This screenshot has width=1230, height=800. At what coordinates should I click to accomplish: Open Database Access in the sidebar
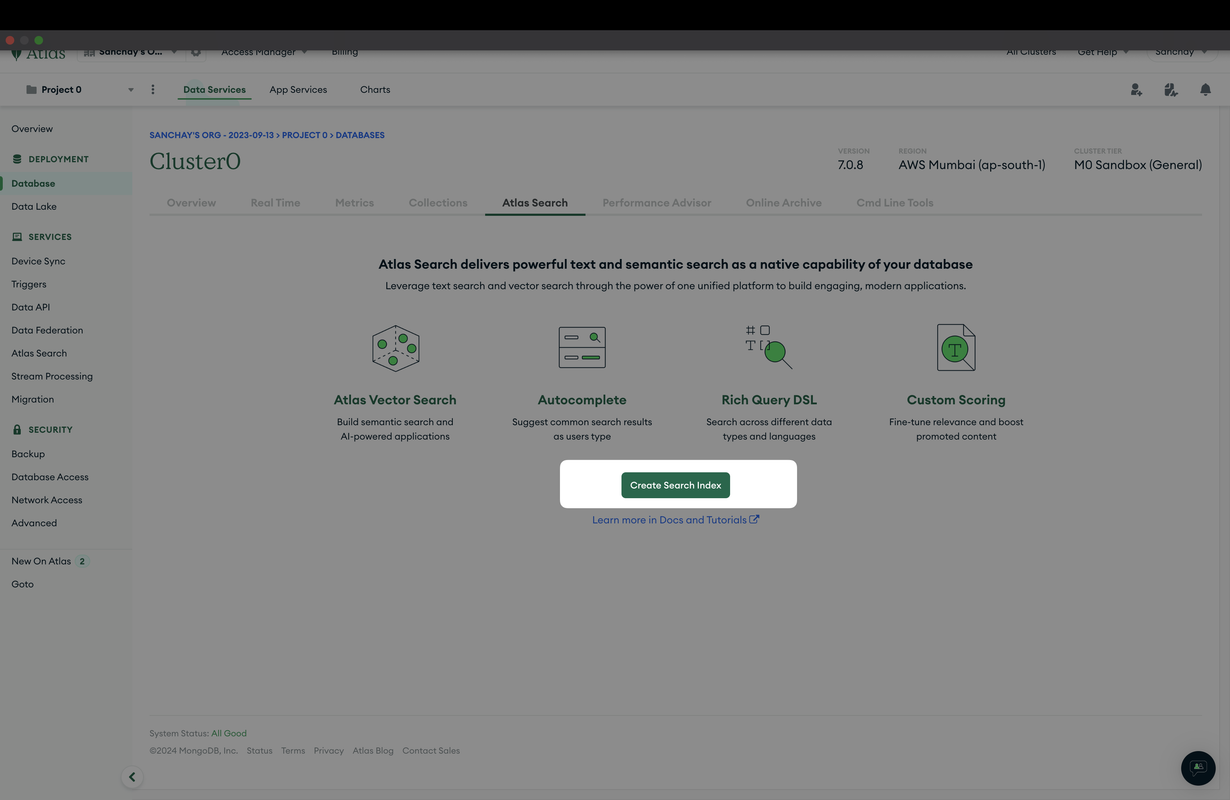50,477
